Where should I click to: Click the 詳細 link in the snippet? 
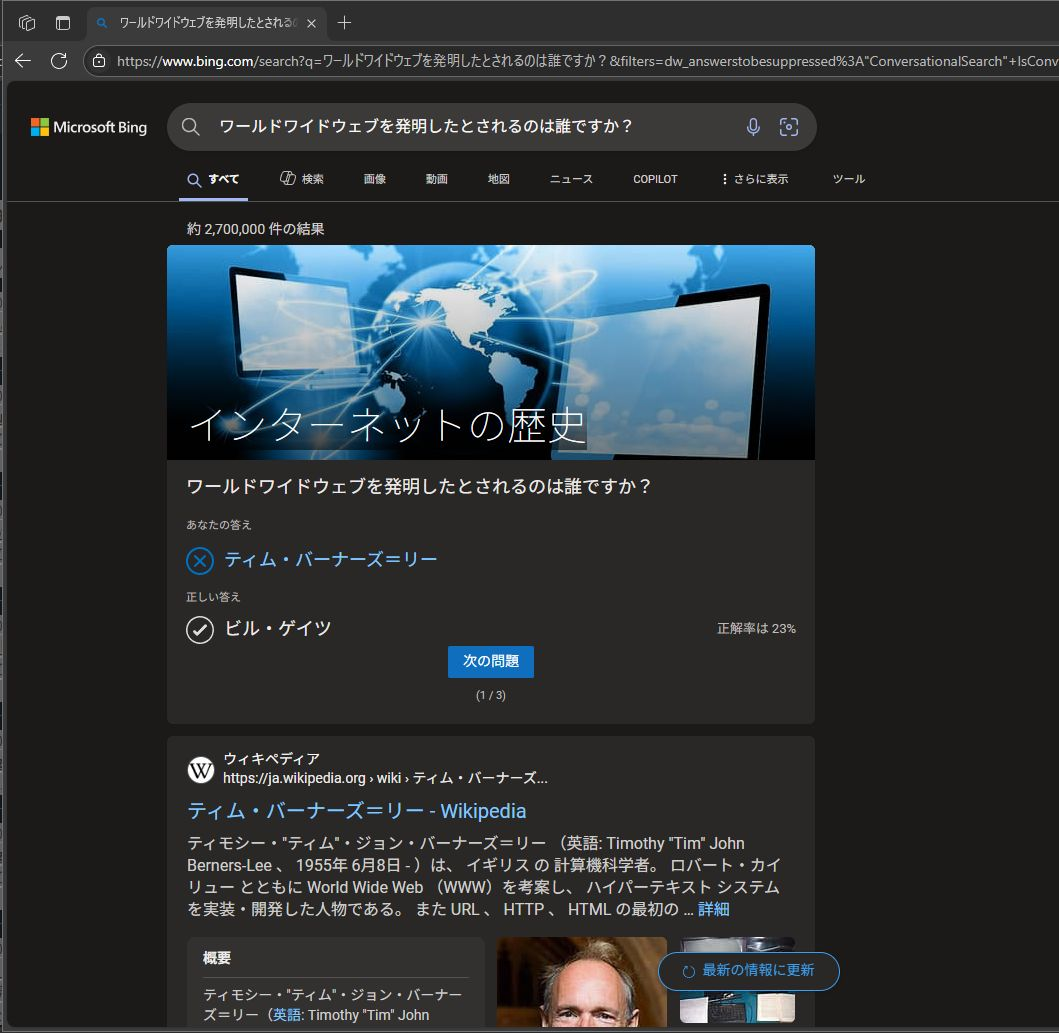714,909
